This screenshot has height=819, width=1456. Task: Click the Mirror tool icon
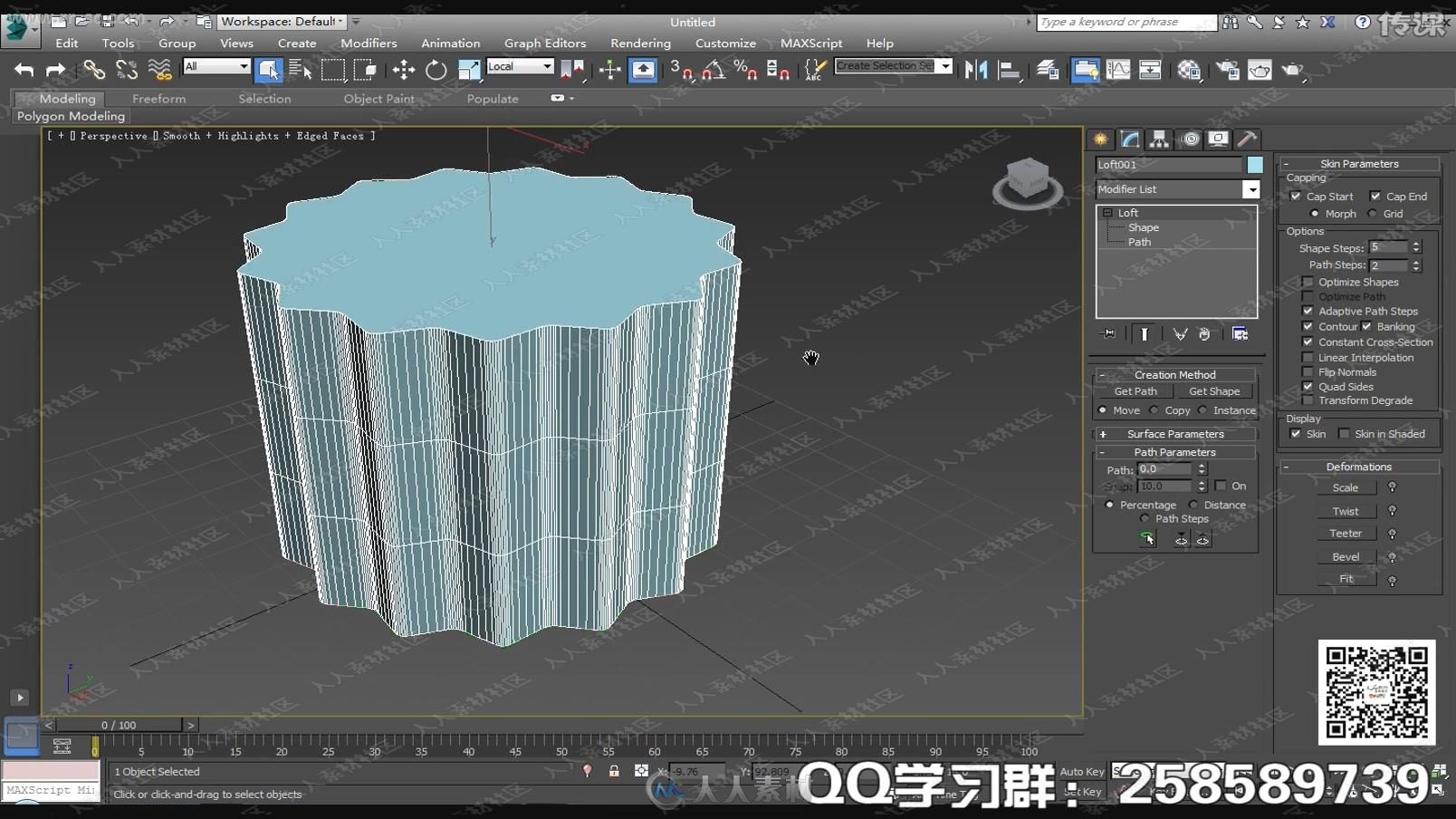pos(976,70)
